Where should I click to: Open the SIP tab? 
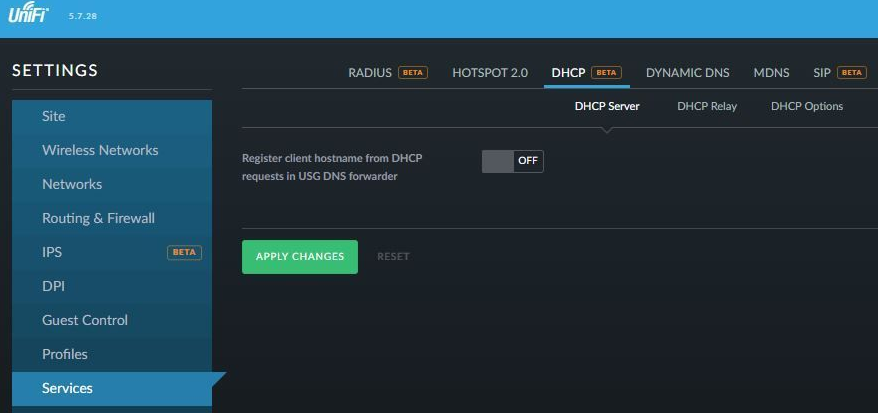tap(840, 73)
